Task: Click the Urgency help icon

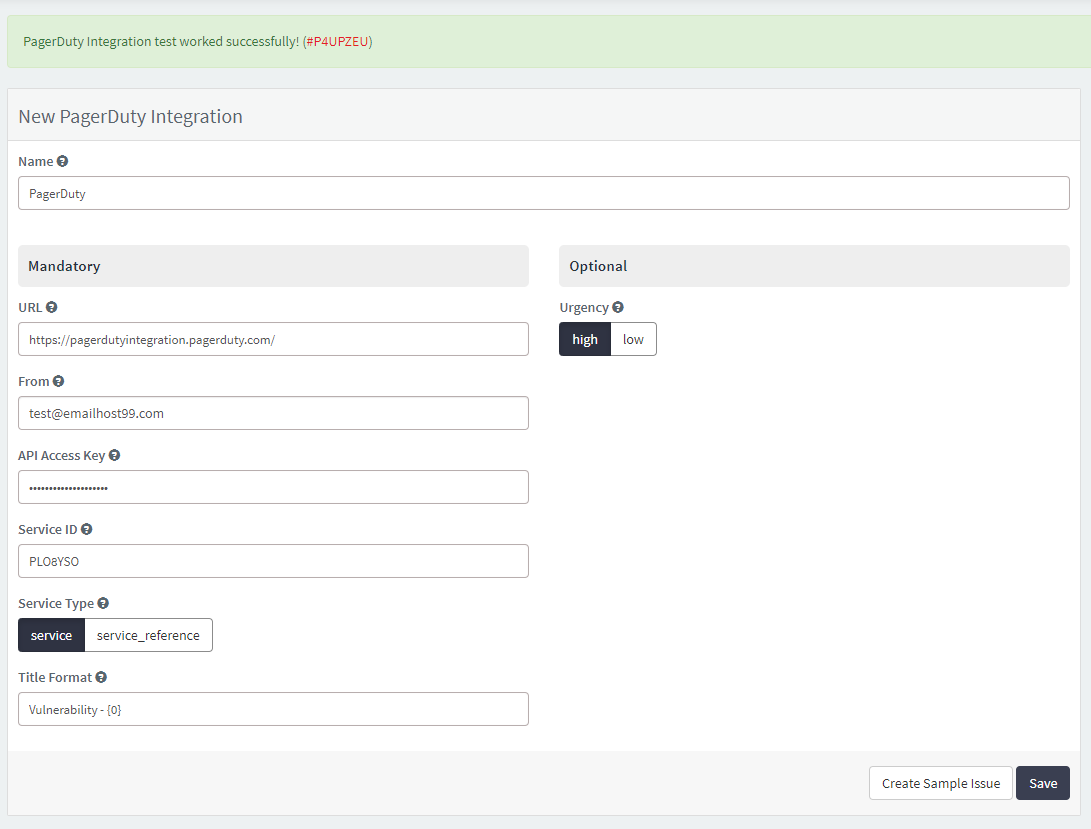Action: [618, 307]
